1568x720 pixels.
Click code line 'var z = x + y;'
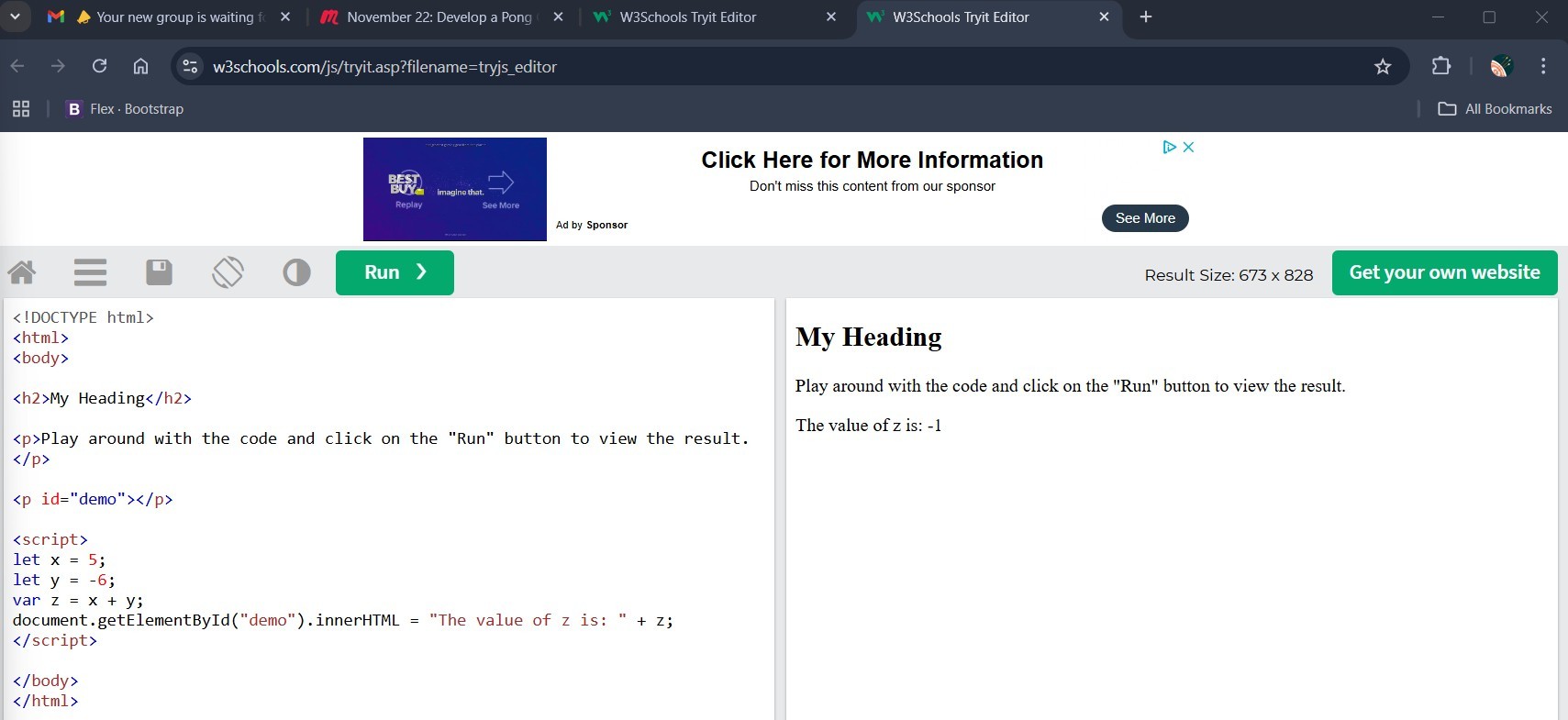point(78,600)
